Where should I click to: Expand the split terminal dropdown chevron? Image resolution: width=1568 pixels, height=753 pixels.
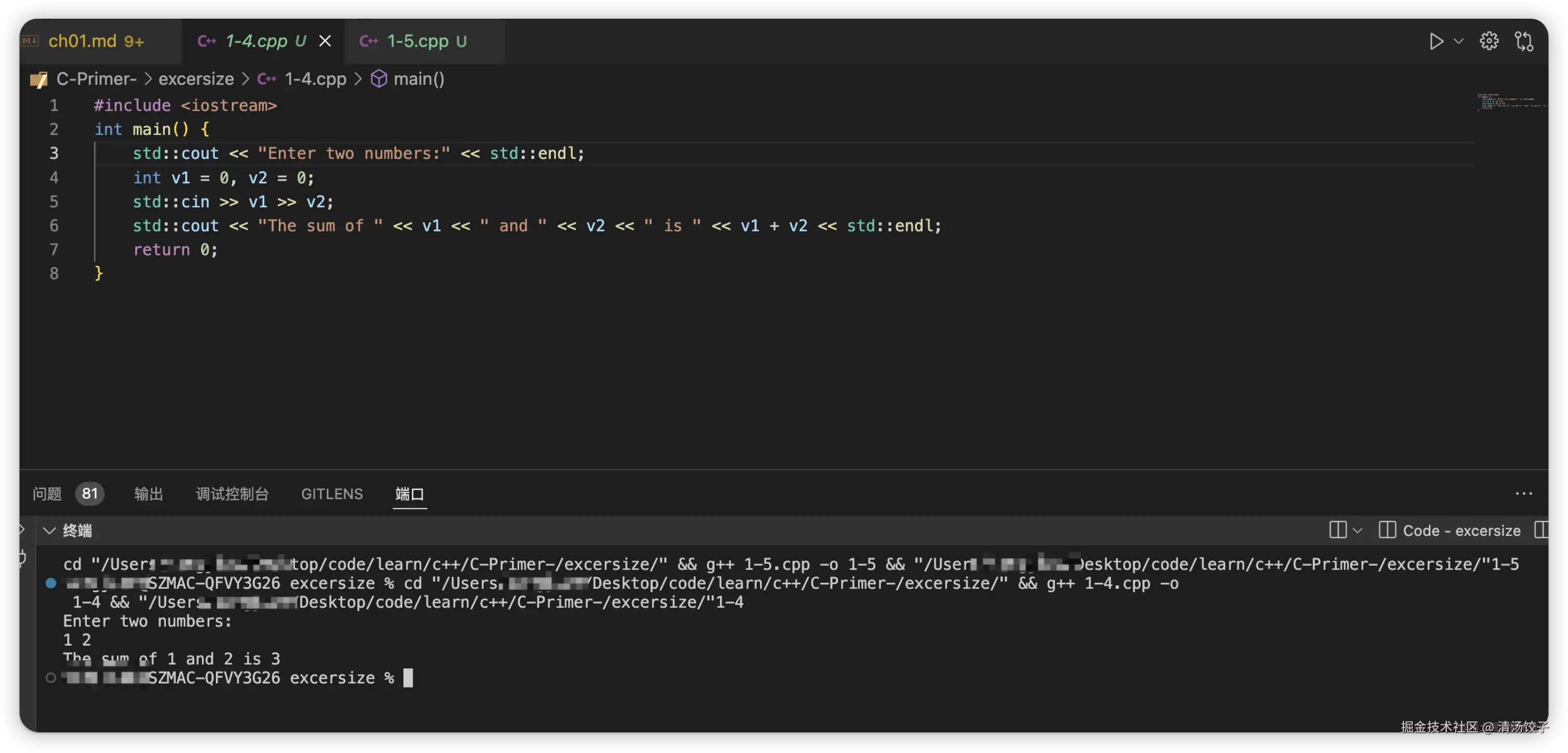[1357, 530]
